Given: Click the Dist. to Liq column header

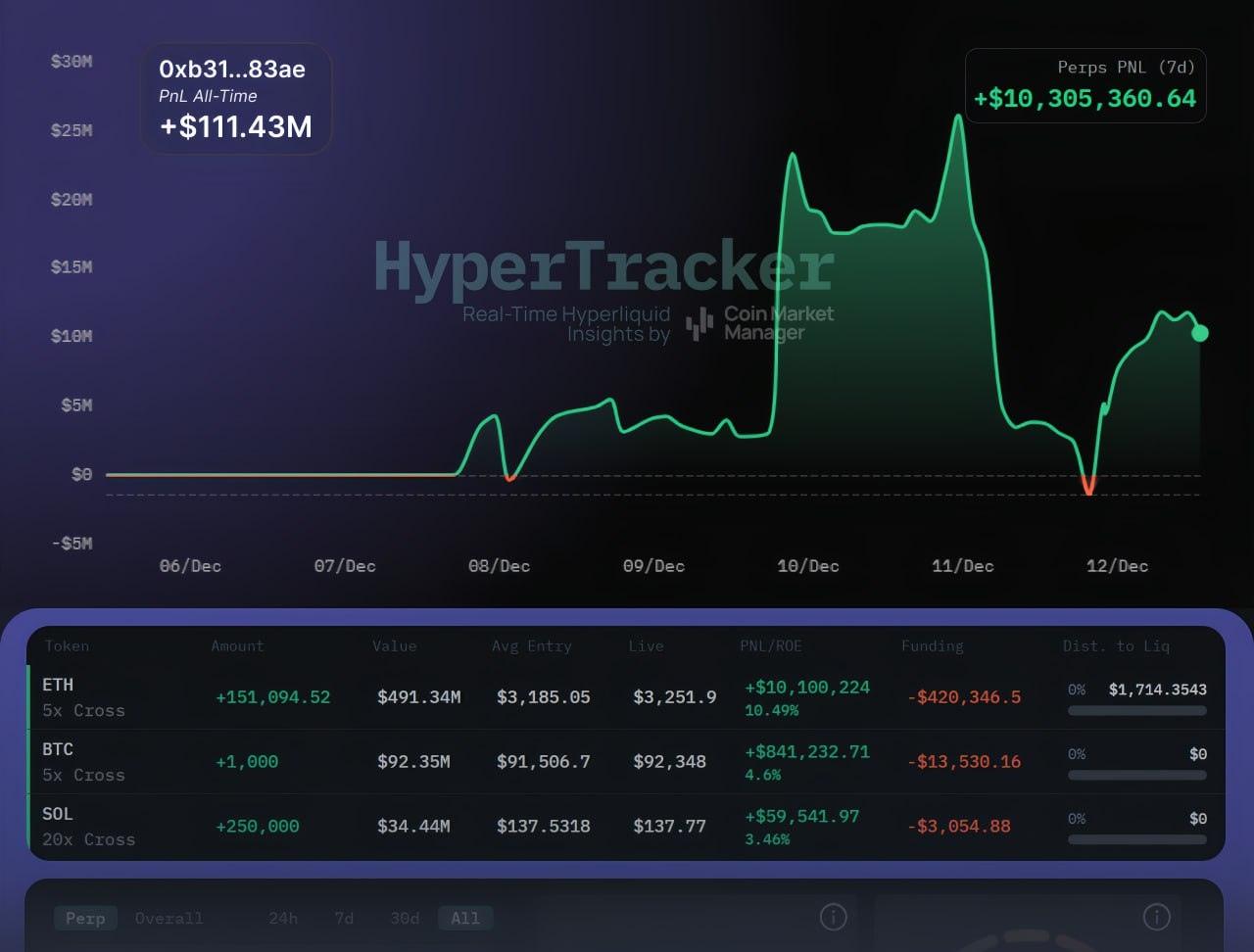Looking at the screenshot, I should [1116, 645].
